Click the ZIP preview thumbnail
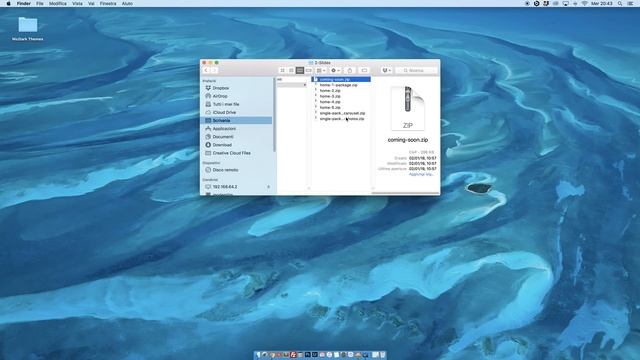 [x=408, y=108]
